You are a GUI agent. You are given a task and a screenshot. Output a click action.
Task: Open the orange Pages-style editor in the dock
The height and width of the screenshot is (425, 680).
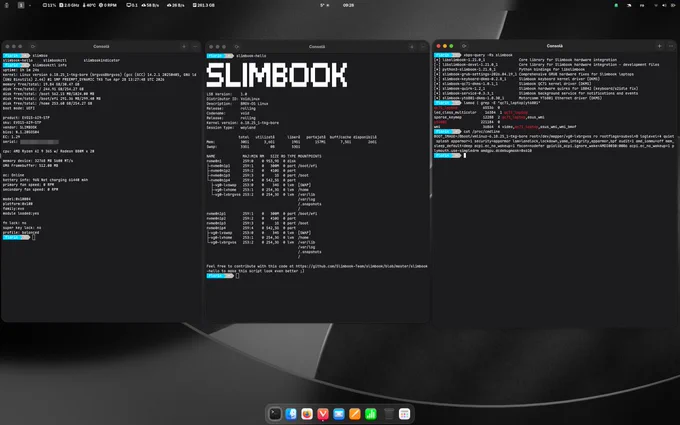tap(355, 414)
